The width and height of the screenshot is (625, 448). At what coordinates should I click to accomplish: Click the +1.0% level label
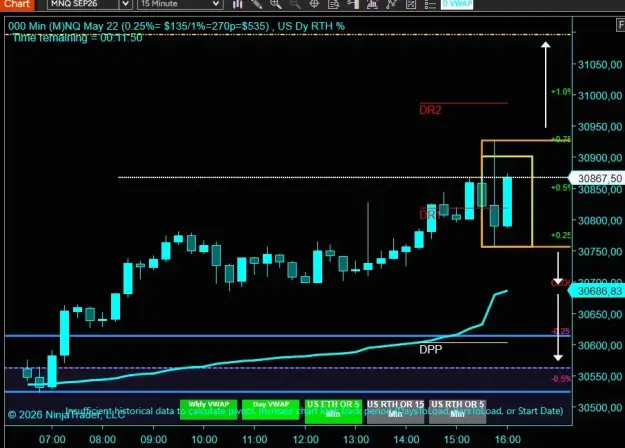561,92
